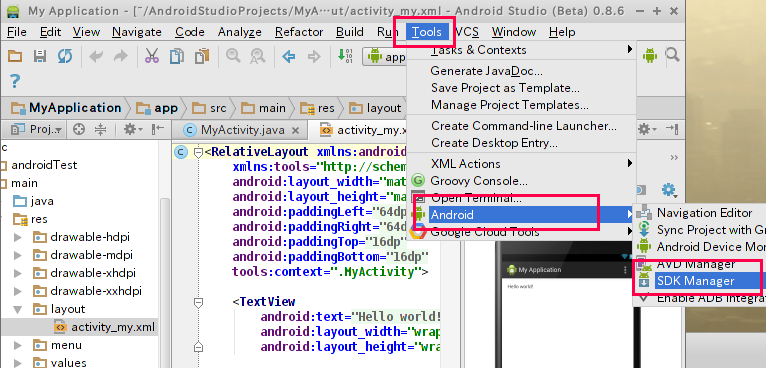The width and height of the screenshot is (766, 368).
Task: Click the collapse all icon in Project panel
Action: pos(100,130)
